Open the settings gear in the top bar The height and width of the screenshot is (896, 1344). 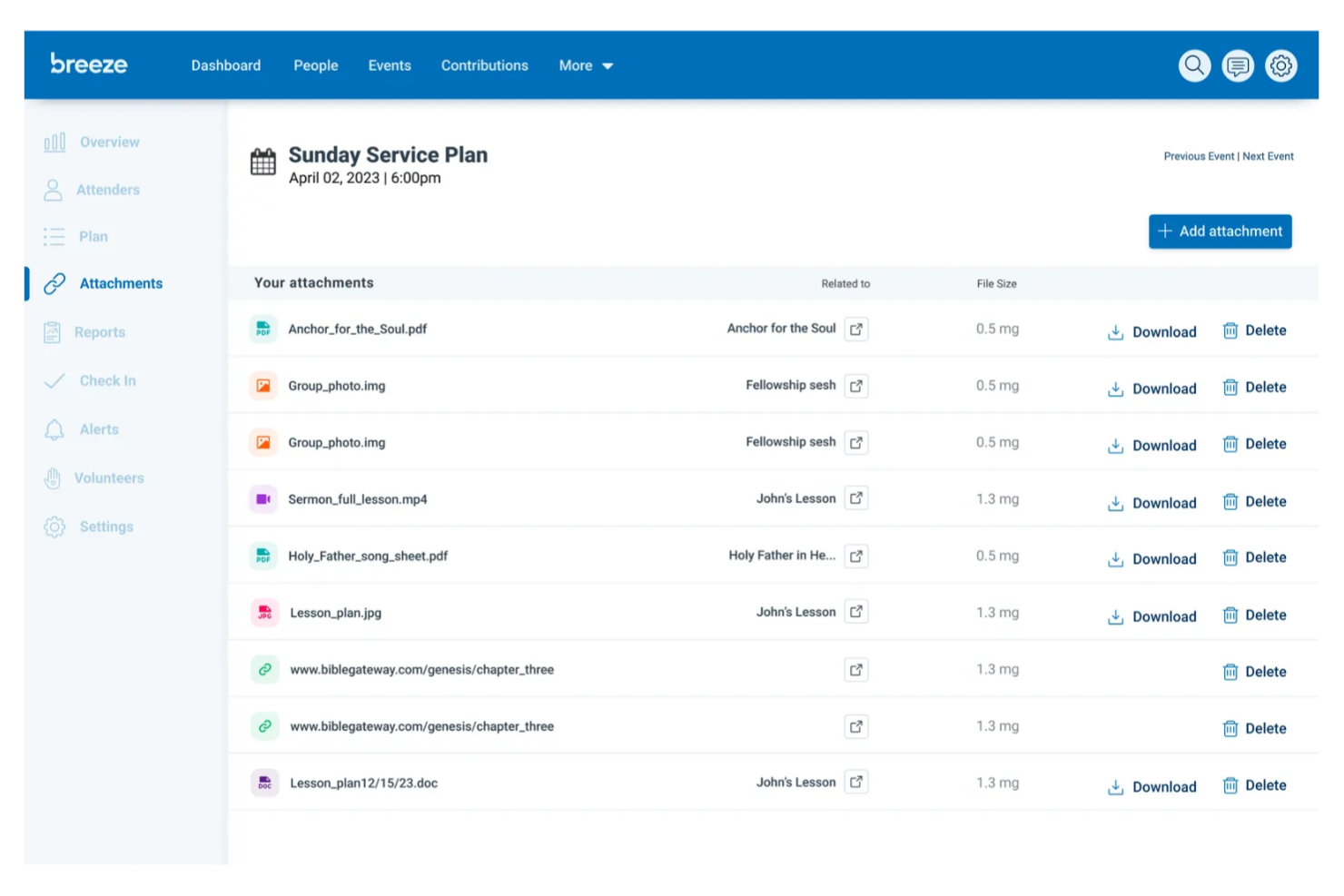pos(1281,65)
